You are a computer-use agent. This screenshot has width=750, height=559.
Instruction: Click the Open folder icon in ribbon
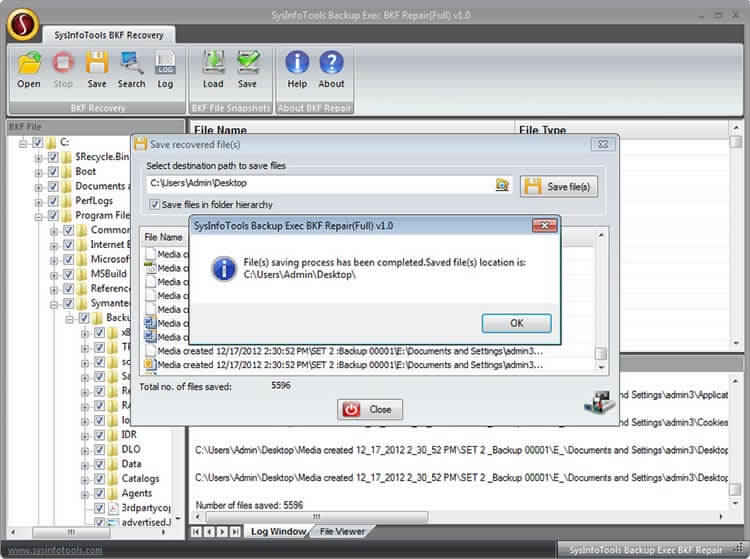click(x=29, y=64)
